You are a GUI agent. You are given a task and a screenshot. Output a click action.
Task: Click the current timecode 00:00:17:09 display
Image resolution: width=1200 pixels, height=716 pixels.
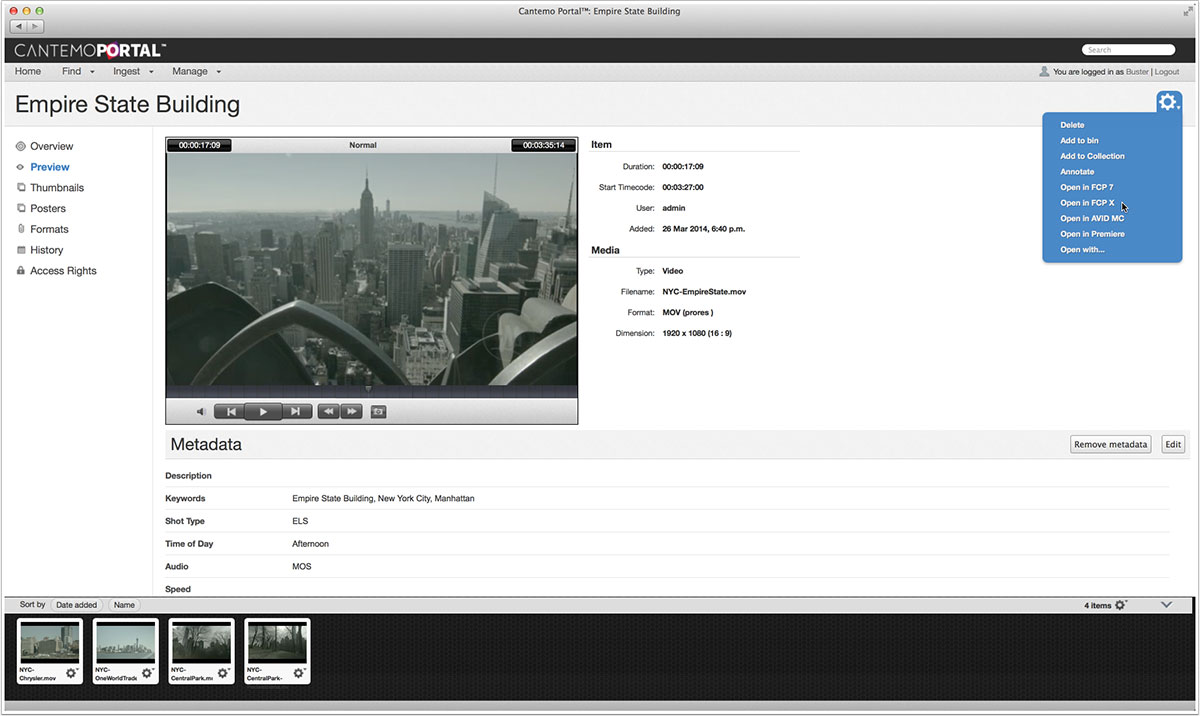point(199,145)
